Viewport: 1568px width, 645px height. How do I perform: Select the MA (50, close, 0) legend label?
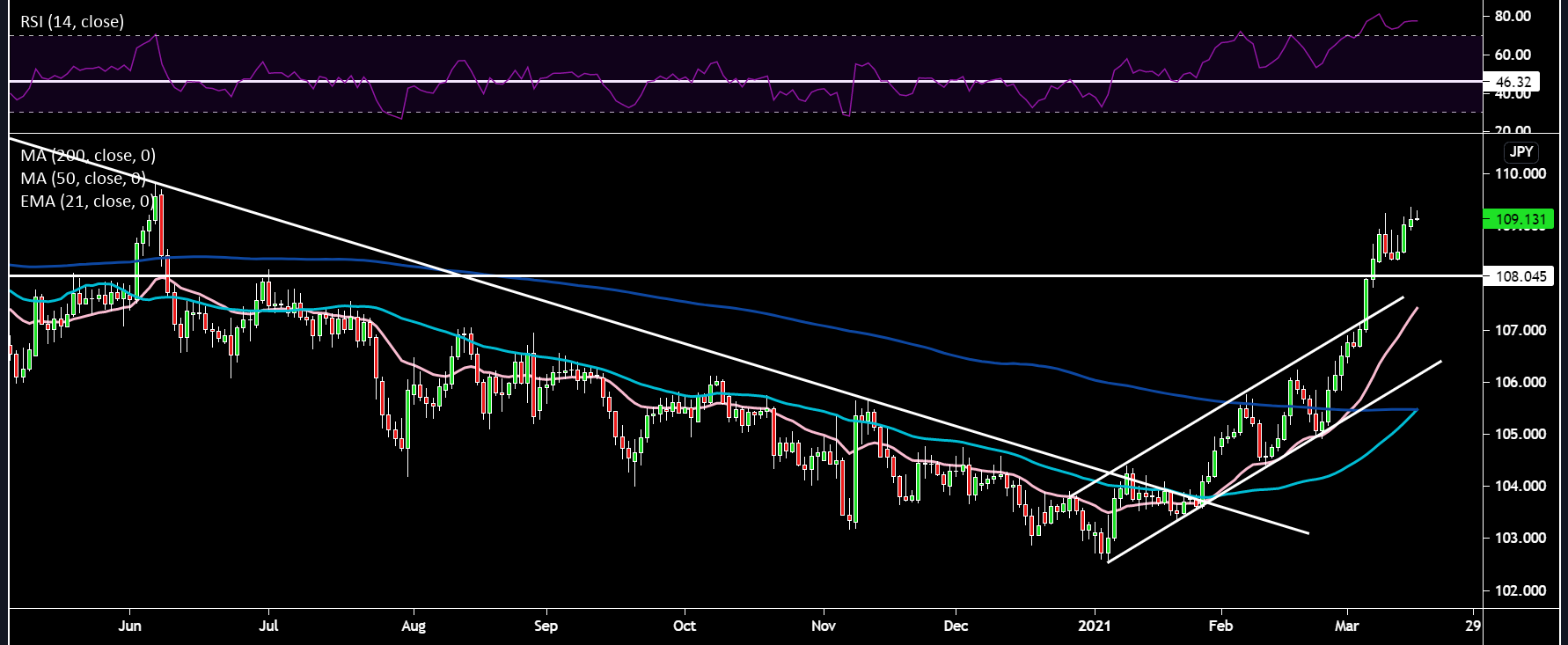click(x=84, y=179)
